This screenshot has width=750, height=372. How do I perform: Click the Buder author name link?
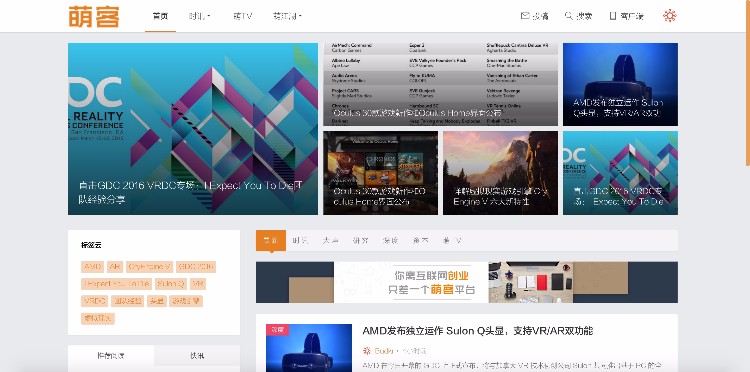pos(384,351)
